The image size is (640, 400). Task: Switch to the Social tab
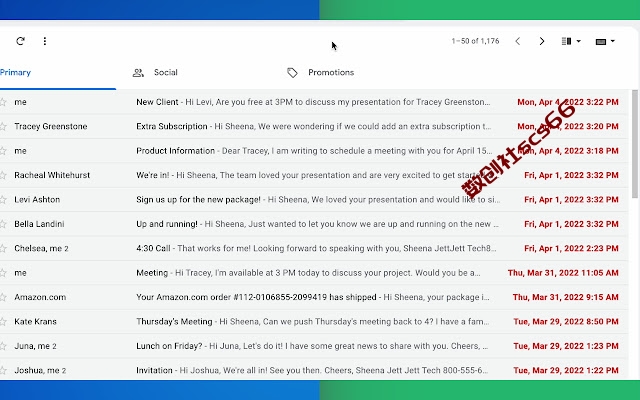coord(165,73)
